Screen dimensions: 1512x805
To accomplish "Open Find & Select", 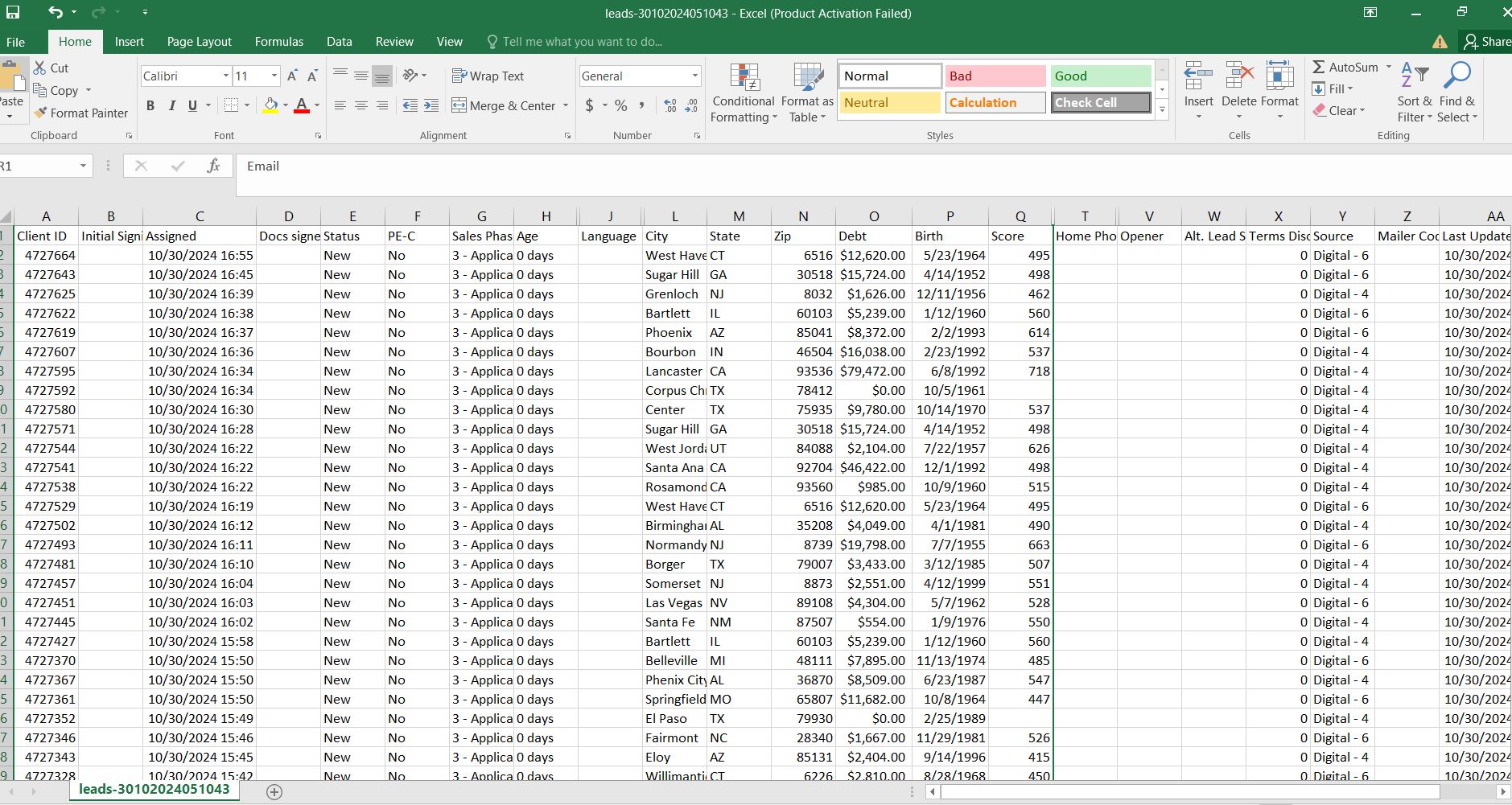I will point(1457,92).
